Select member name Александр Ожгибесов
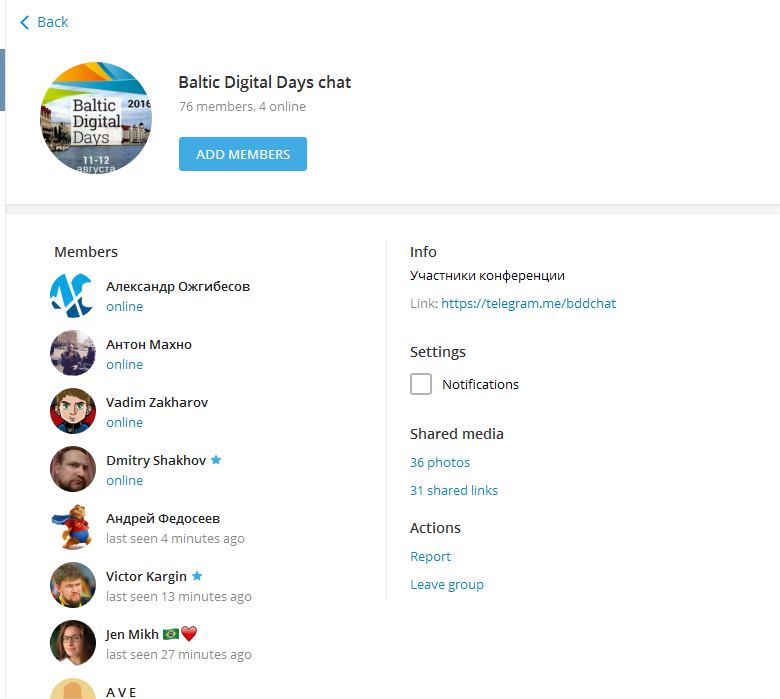Image resolution: width=780 pixels, height=699 pixels. click(x=178, y=287)
